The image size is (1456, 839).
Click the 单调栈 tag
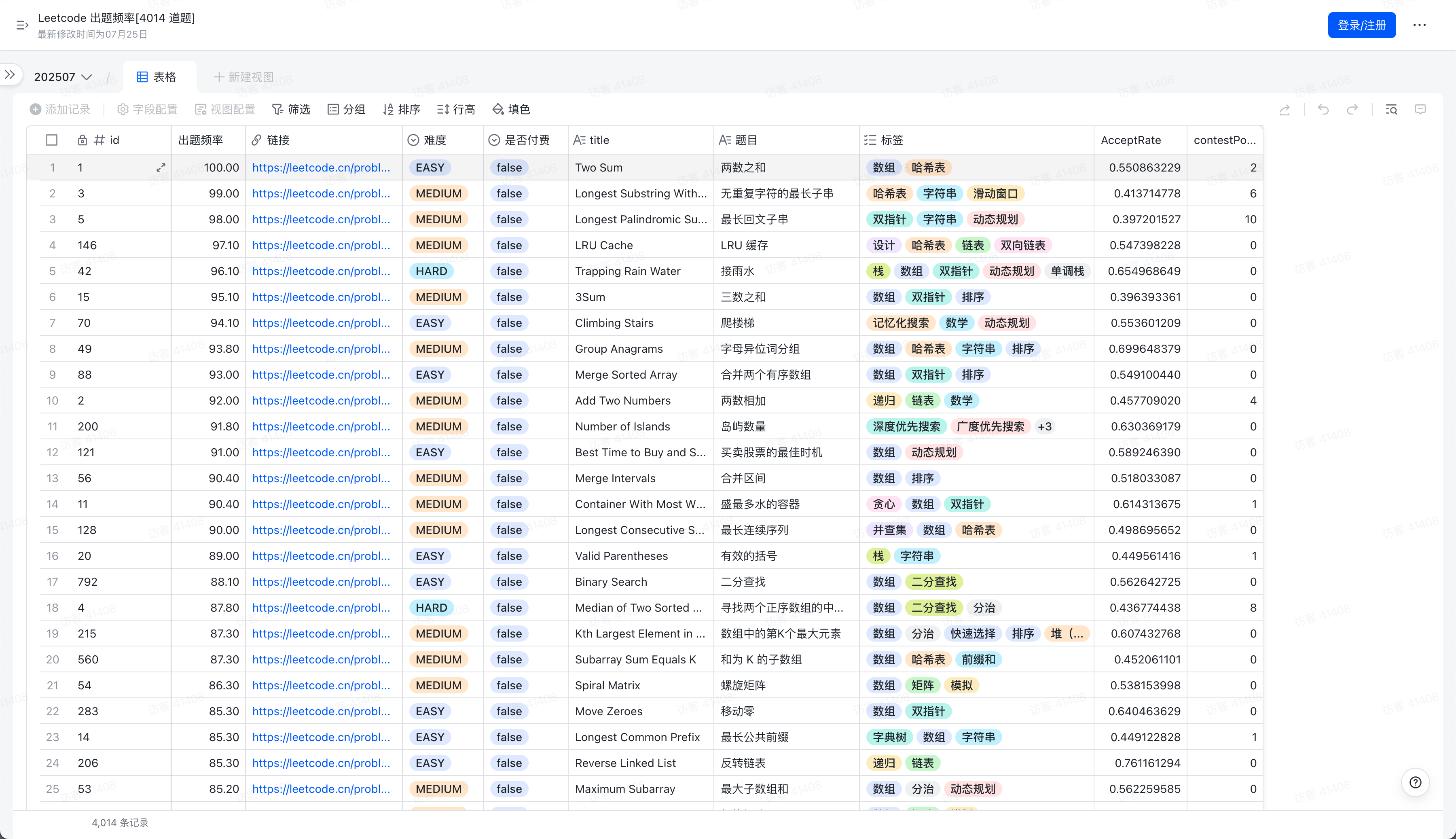(x=1067, y=271)
